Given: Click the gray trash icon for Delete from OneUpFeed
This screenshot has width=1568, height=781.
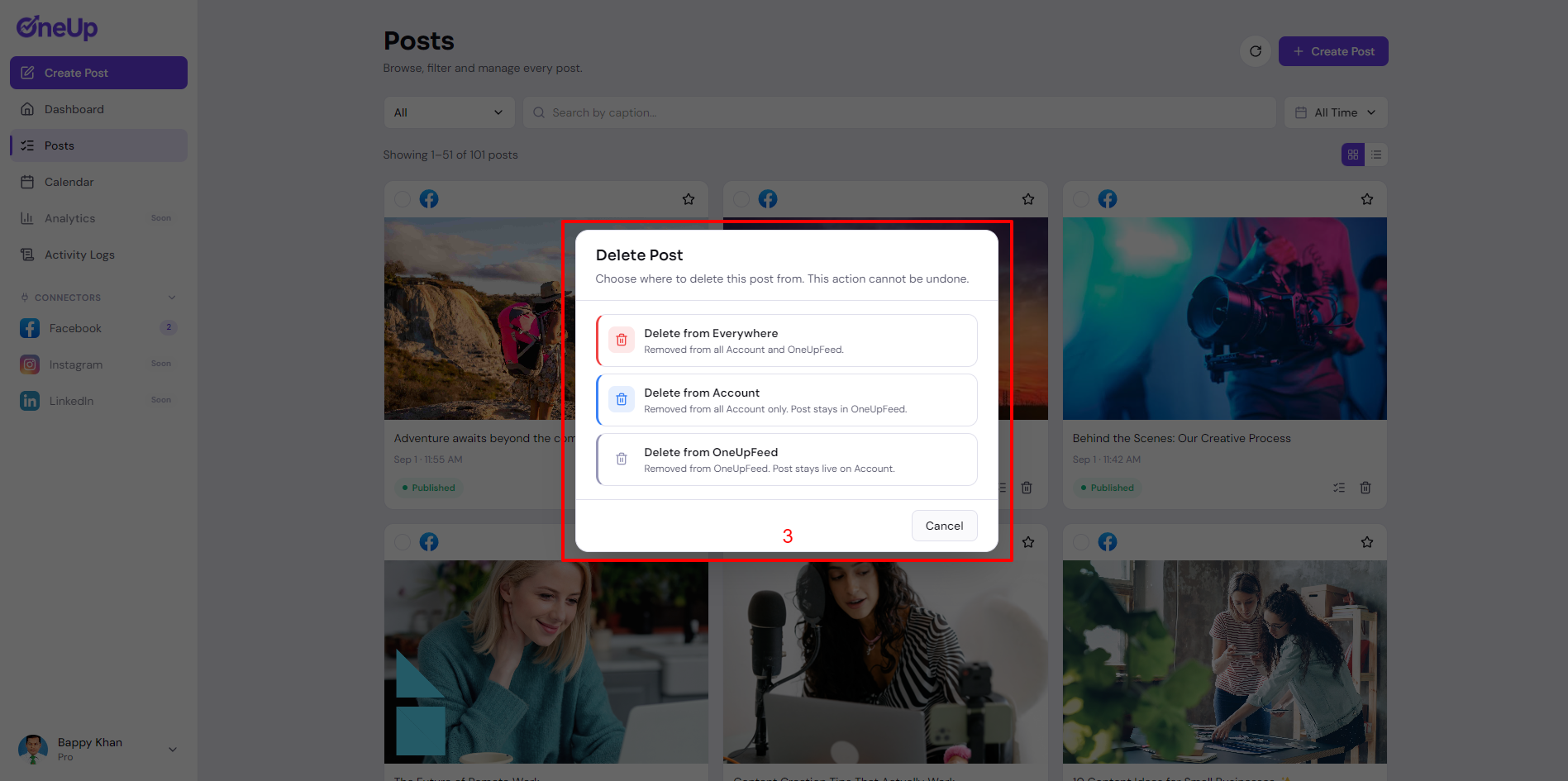Looking at the screenshot, I should coord(622,459).
